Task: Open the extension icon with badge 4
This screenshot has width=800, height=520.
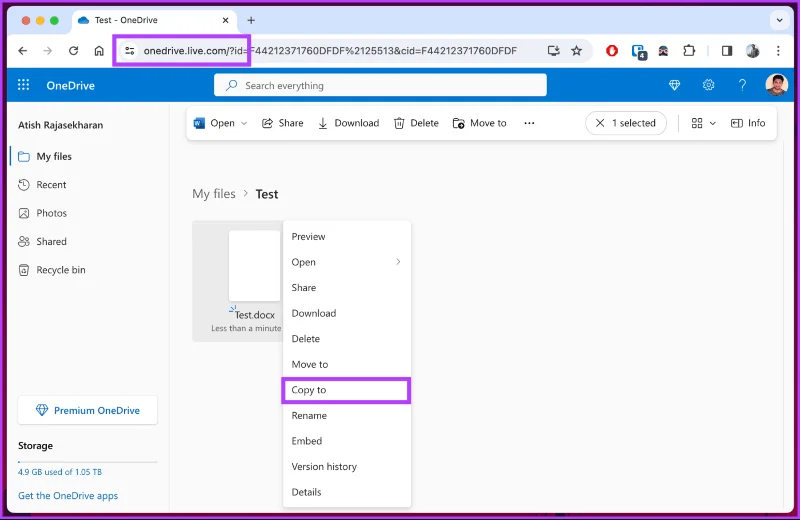Action: pos(639,52)
